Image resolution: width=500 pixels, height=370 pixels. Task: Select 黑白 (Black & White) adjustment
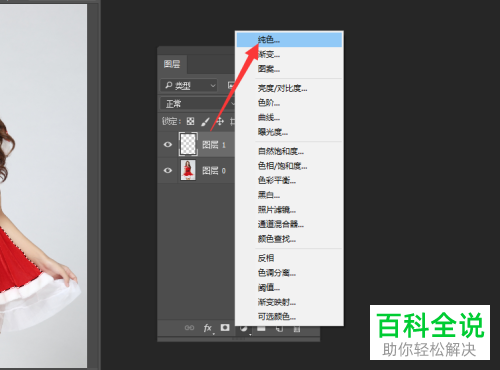click(x=289, y=195)
